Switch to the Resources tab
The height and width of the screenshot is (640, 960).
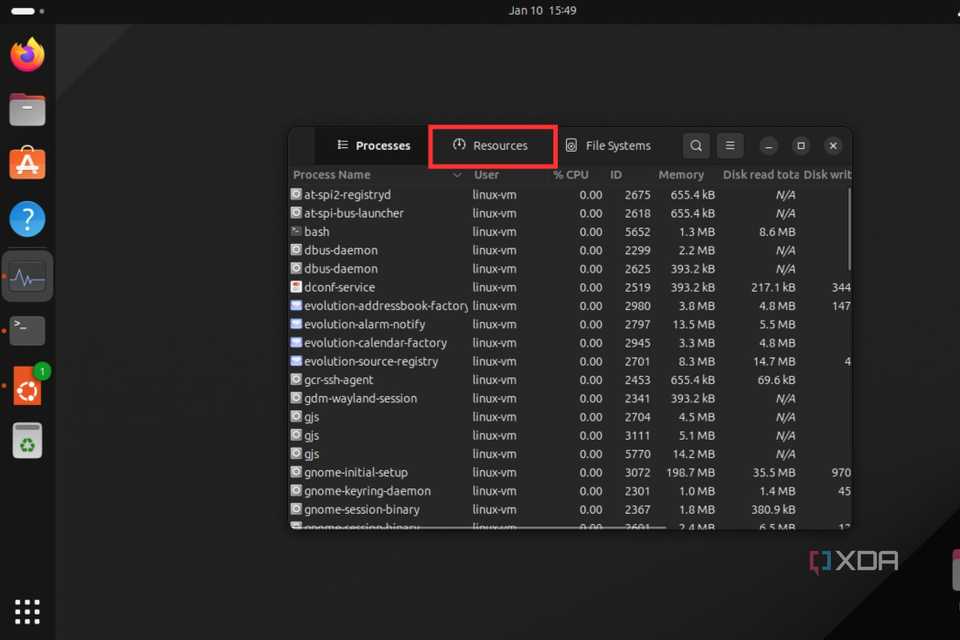492,145
